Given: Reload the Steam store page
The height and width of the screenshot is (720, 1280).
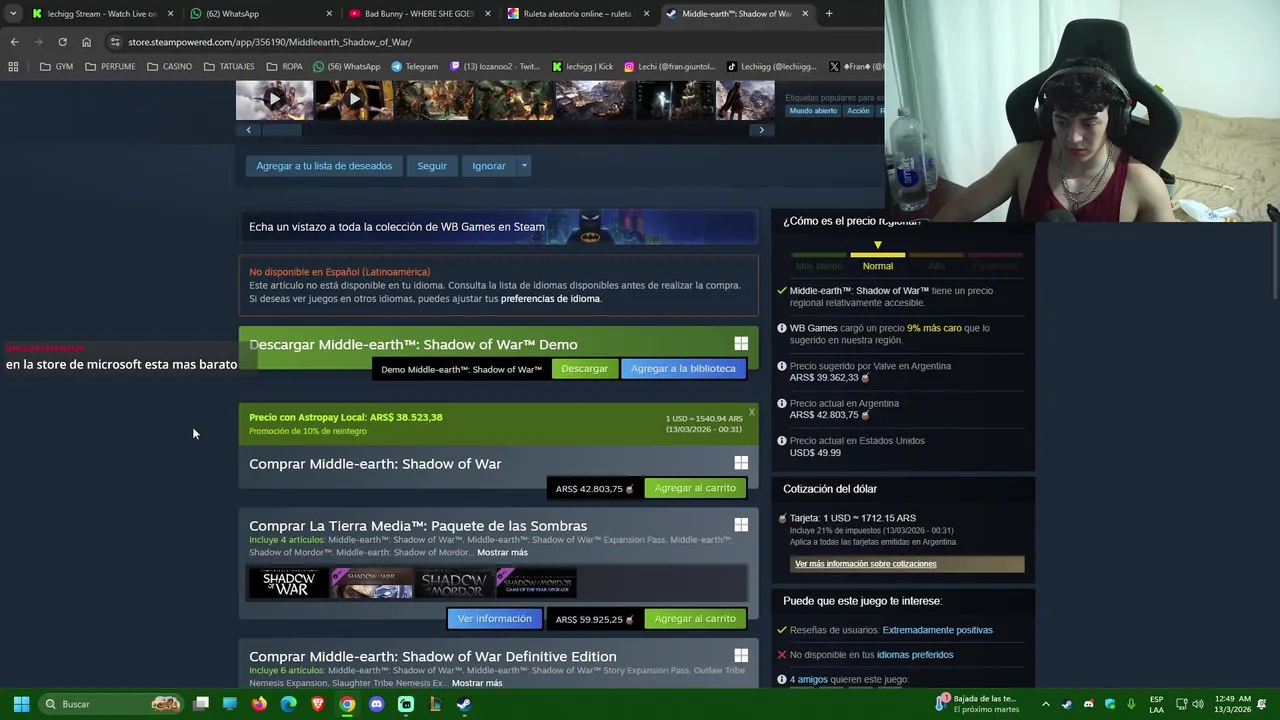Looking at the screenshot, I should pos(62,42).
